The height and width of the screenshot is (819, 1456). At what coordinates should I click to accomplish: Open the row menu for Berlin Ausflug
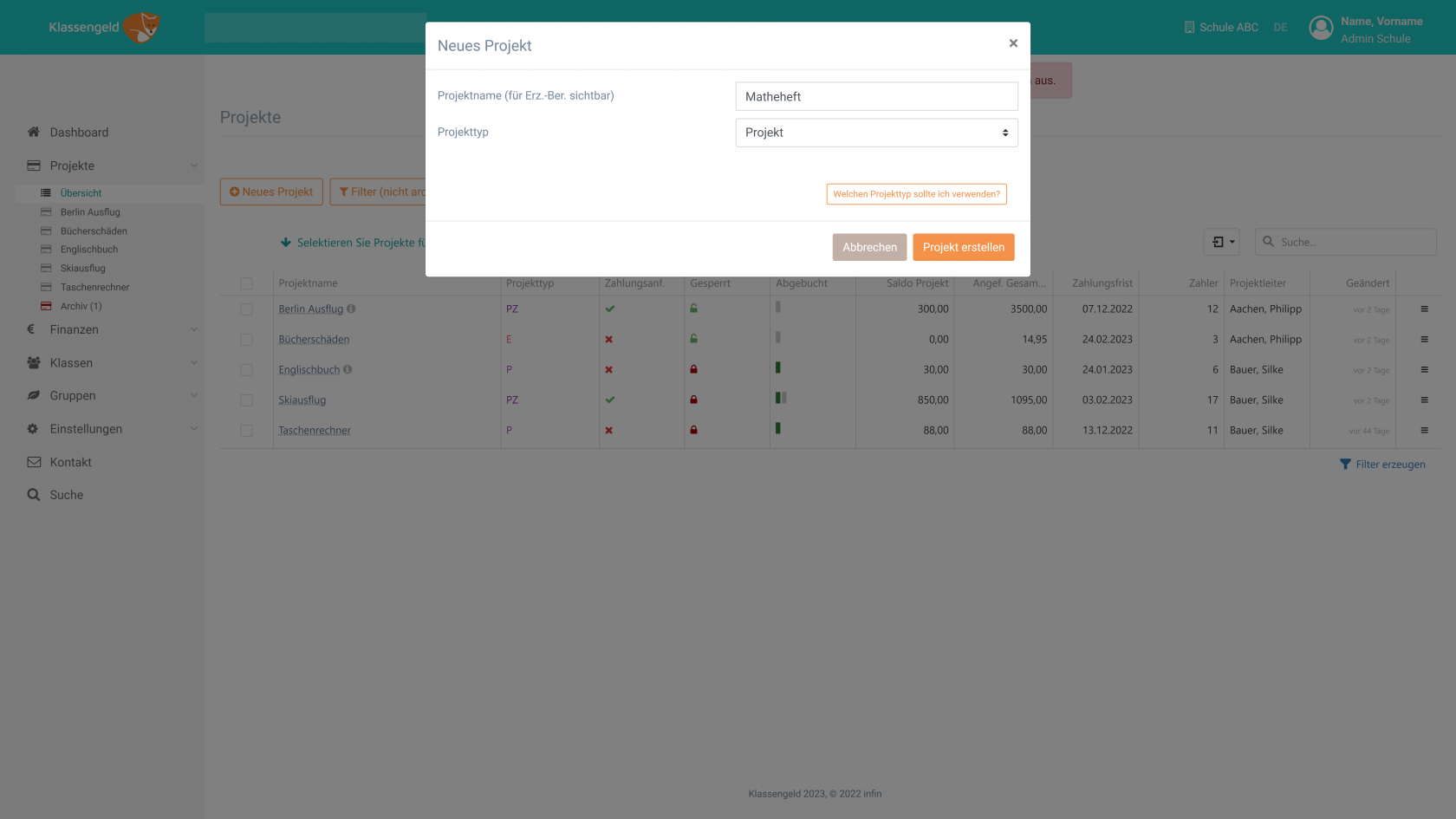click(x=1424, y=309)
